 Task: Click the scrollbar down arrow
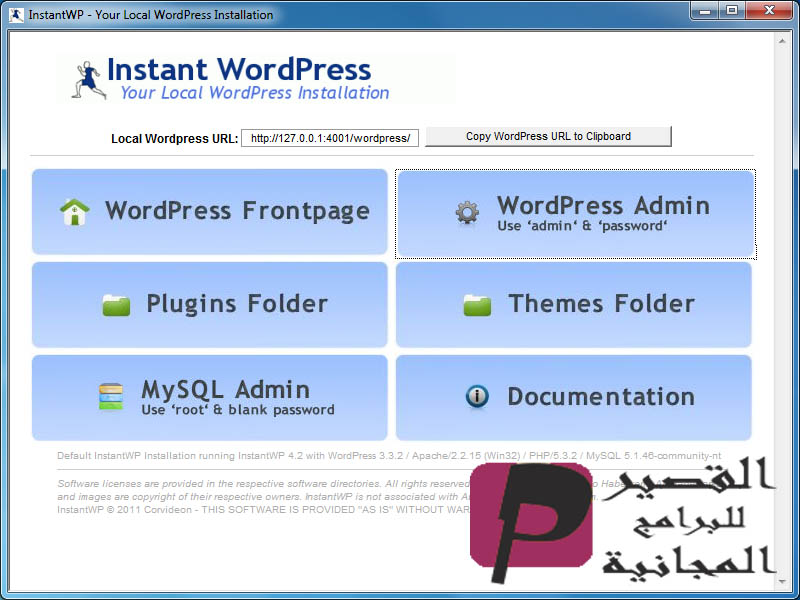pos(782,581)
